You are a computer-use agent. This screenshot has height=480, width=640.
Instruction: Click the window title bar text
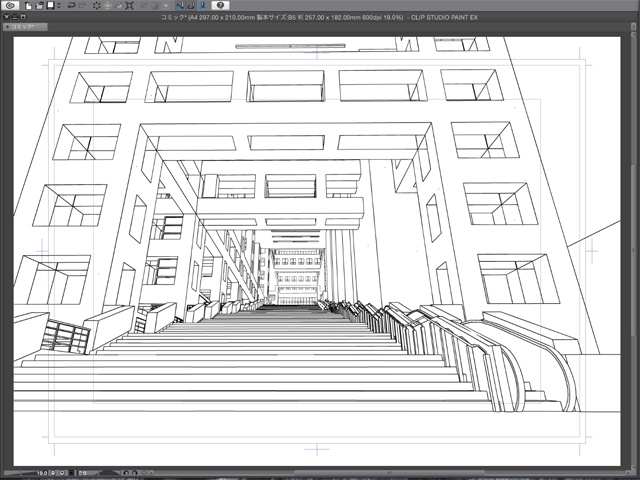coord(319,18)
